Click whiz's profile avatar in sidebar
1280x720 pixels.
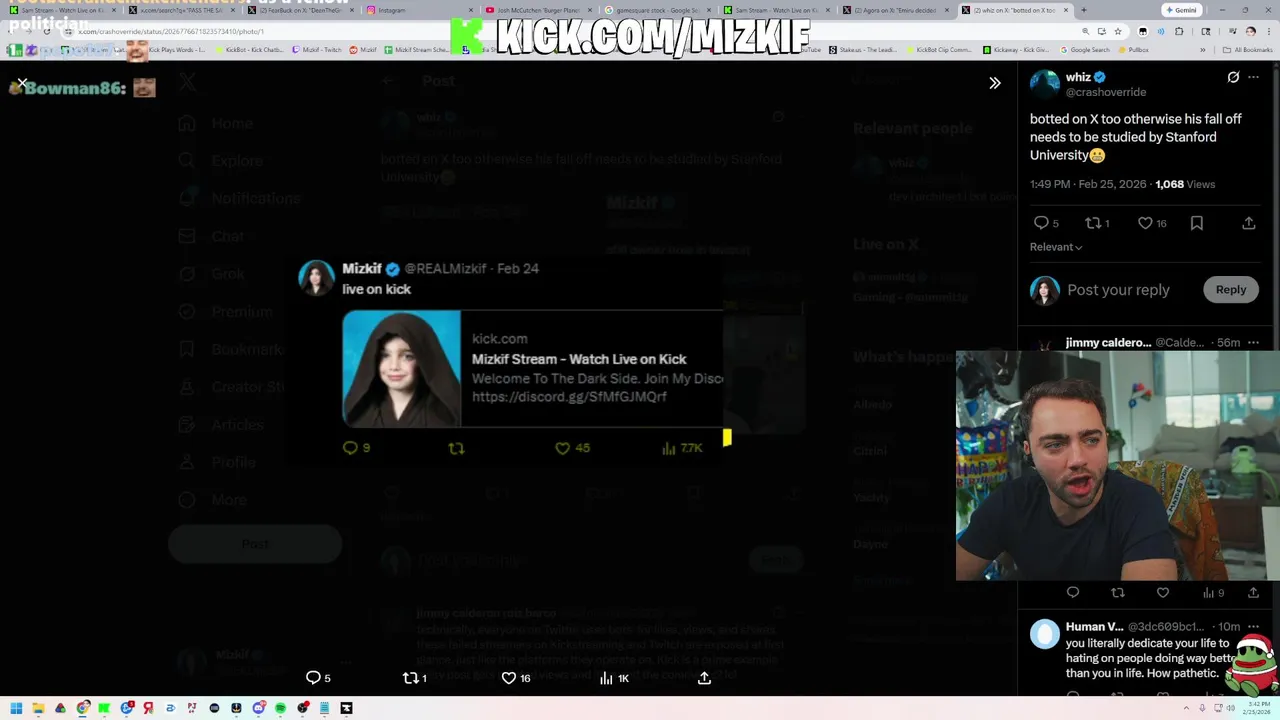(1045, 84)
